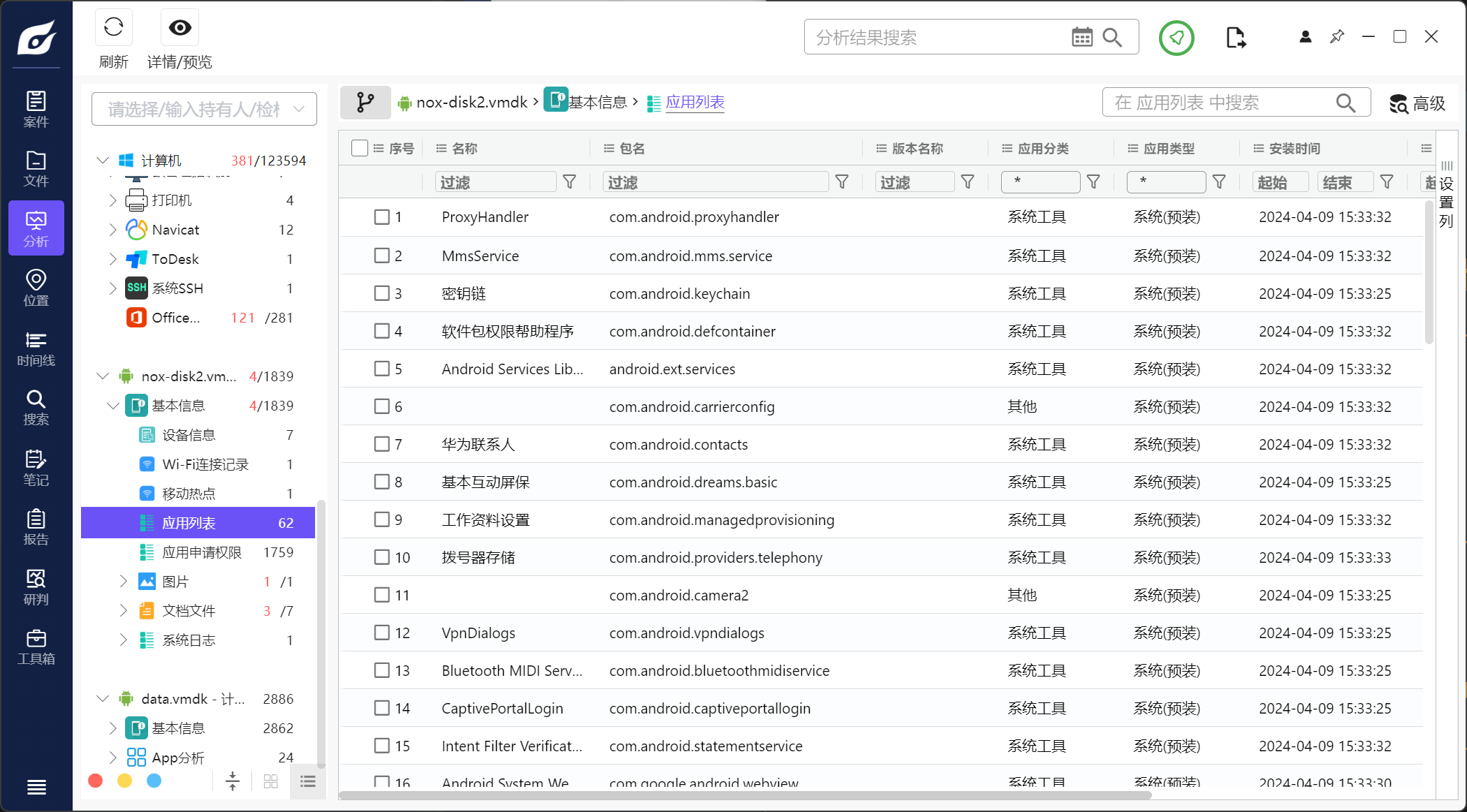Select 设备信息 in the tree

tap(189, 435)
